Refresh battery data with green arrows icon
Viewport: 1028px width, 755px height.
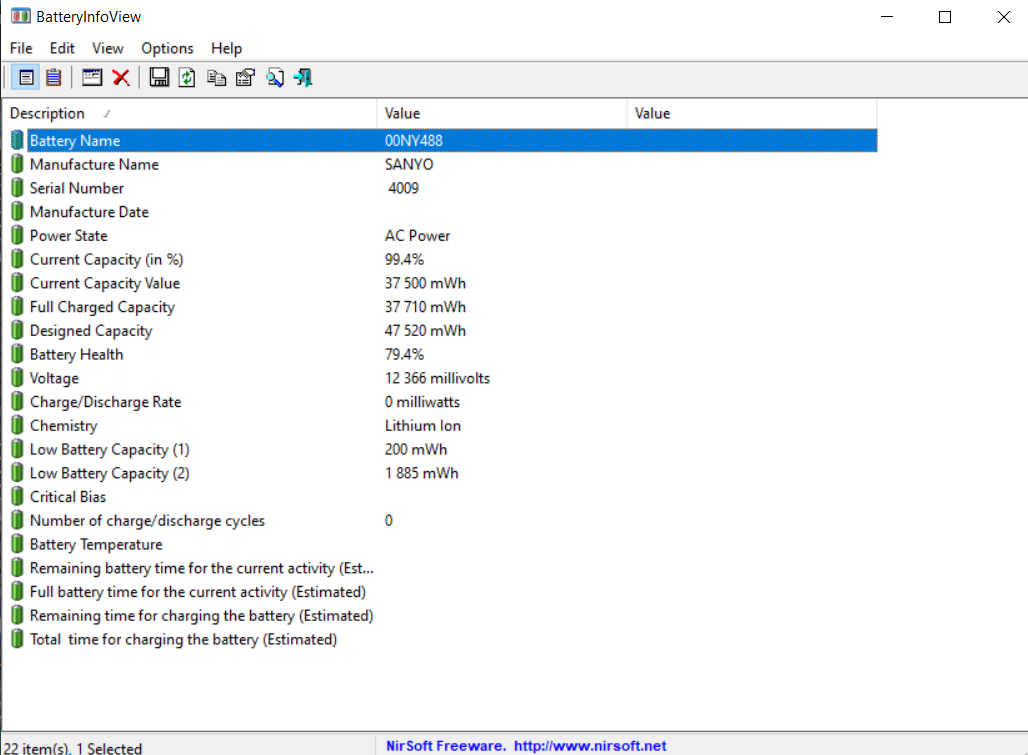click(187, 78)
